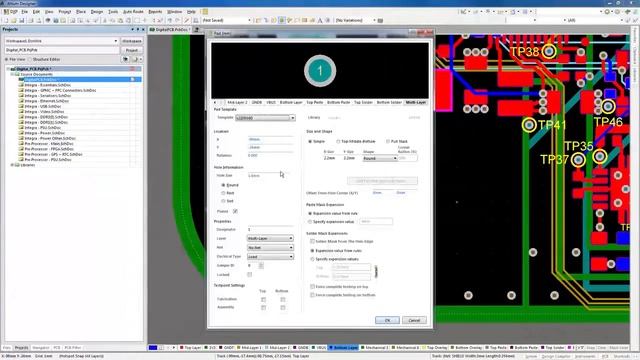Image resolution: width=640 pixels, height=360 pixels.
Task: Select the Full Stack radio option
Action: point(388,142)
